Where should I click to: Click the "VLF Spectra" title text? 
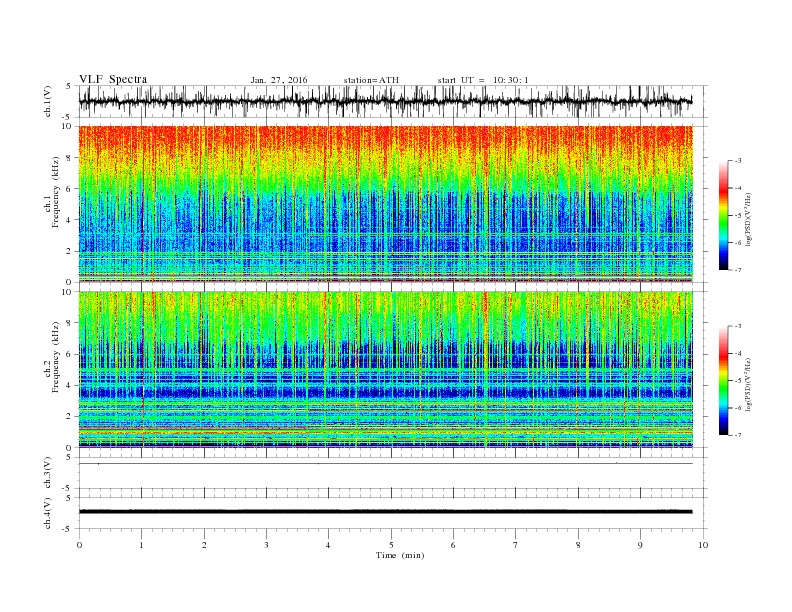113,79
